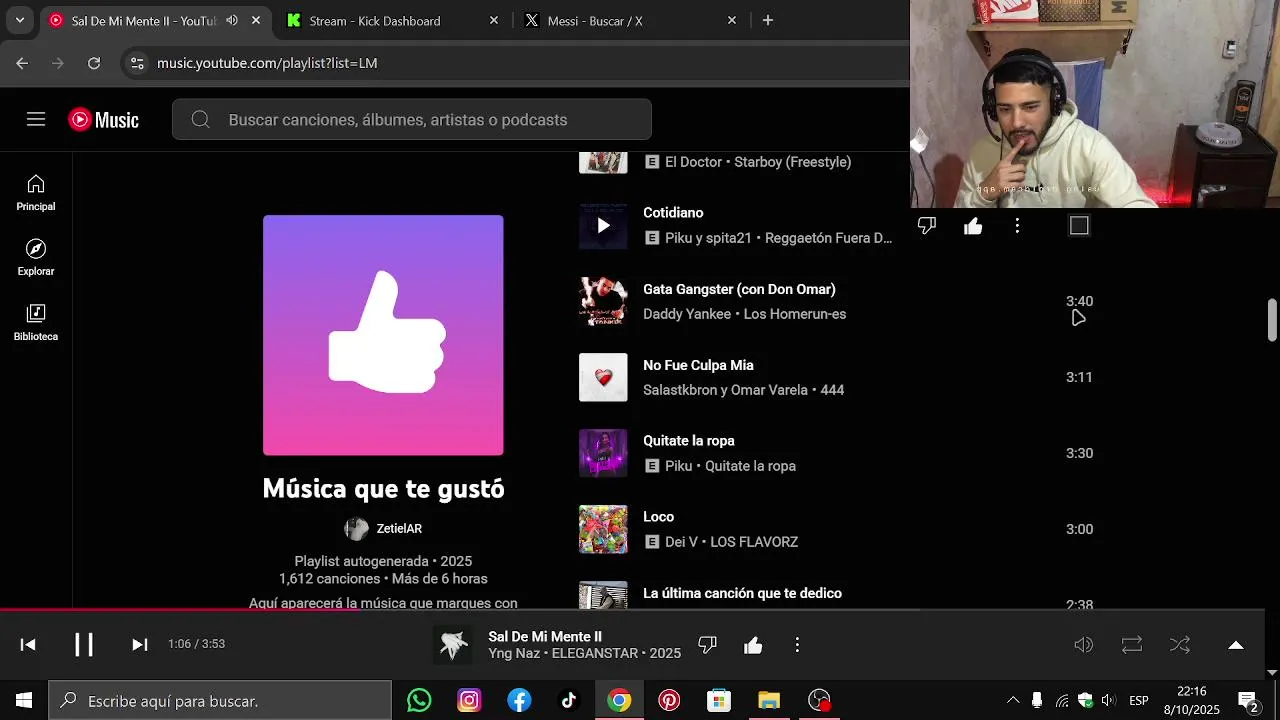Open Instagram from the taskbar
Viewport: 1280px width, 720px height.
click(469, 701)
